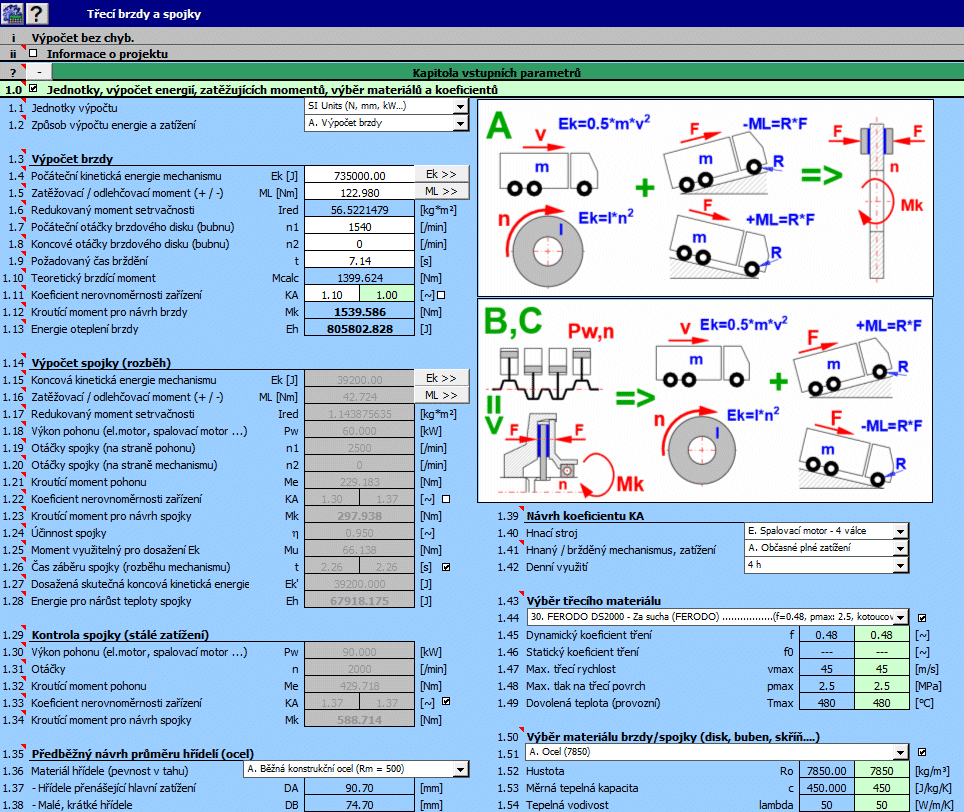Toggle the KA checkbox in row 1.11

click(x=441, y=295)
